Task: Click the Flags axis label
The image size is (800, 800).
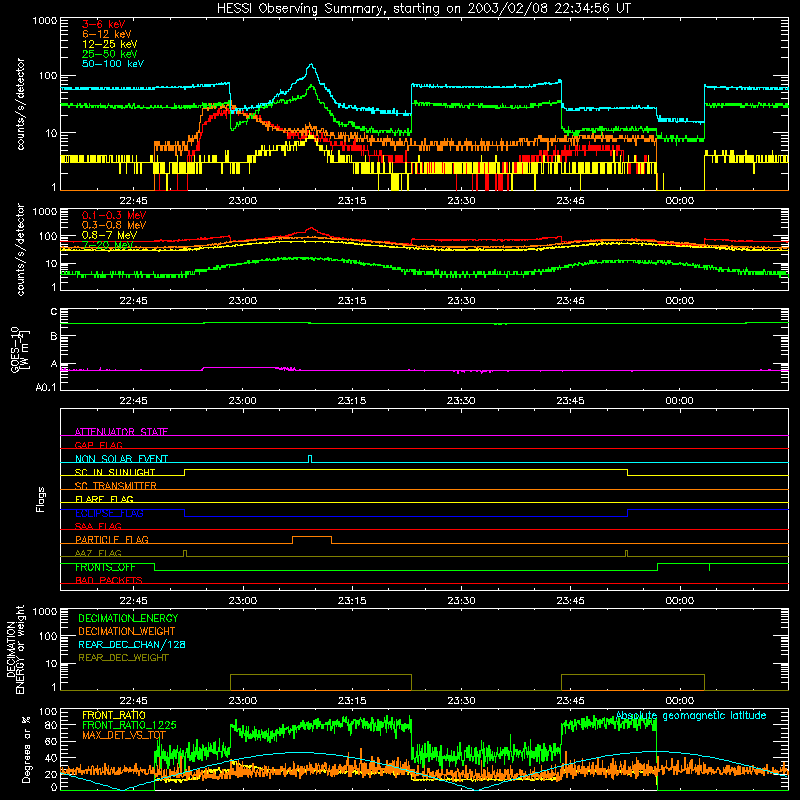Action: 41,499
